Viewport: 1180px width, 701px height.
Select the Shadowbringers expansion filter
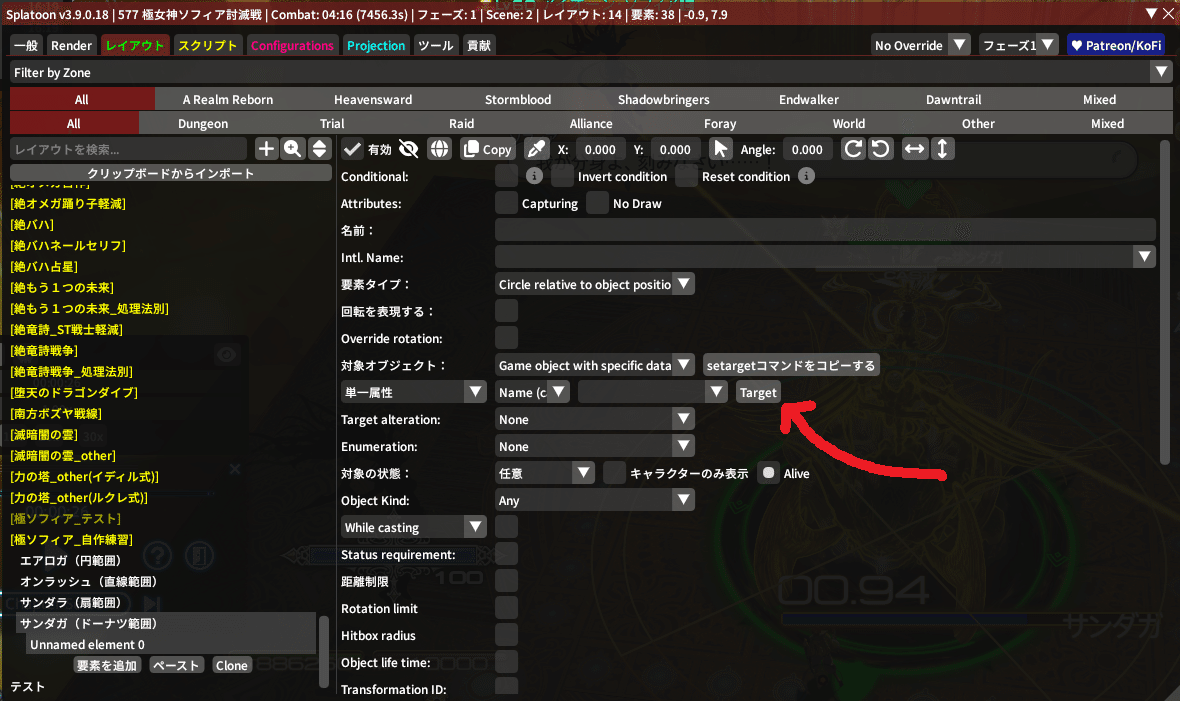[664, 99]
